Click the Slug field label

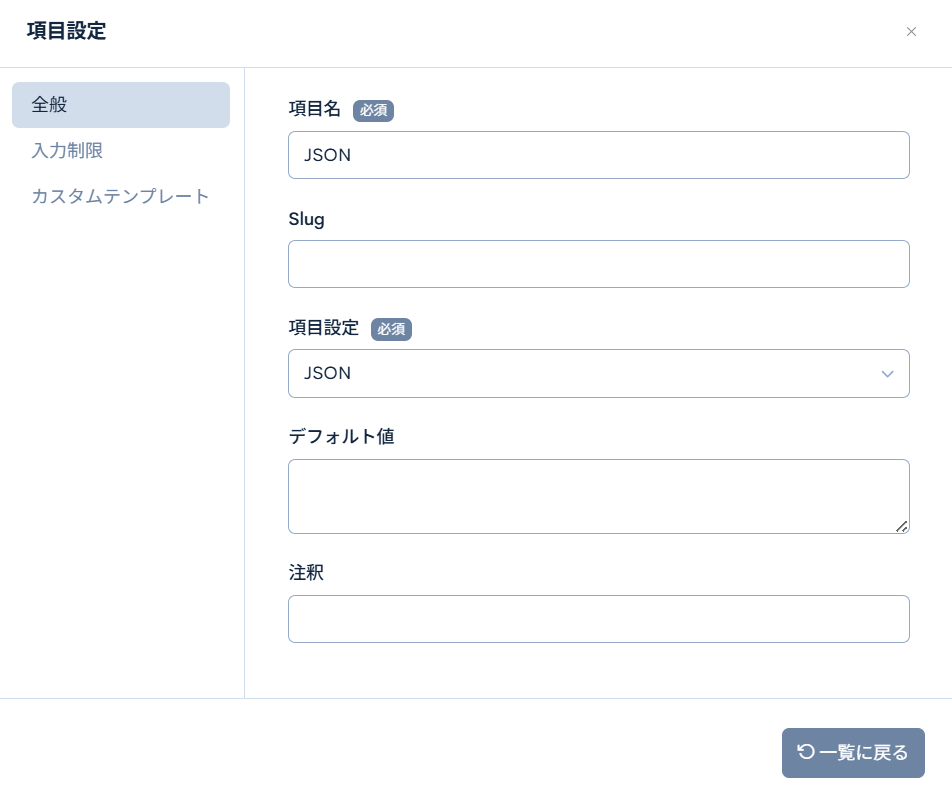click(306, 219)
